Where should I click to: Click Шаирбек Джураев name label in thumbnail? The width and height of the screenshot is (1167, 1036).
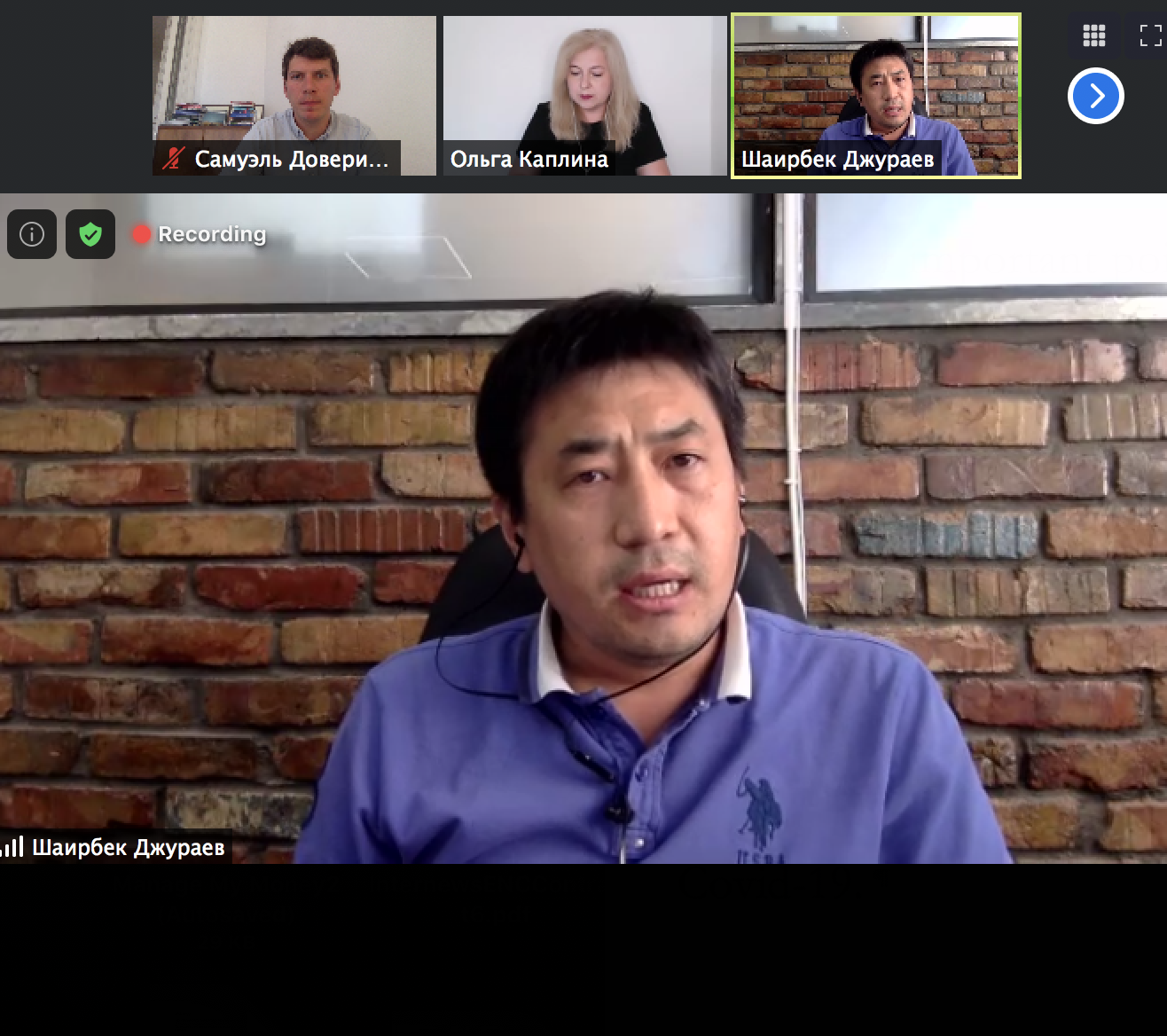tap(837, 160)
